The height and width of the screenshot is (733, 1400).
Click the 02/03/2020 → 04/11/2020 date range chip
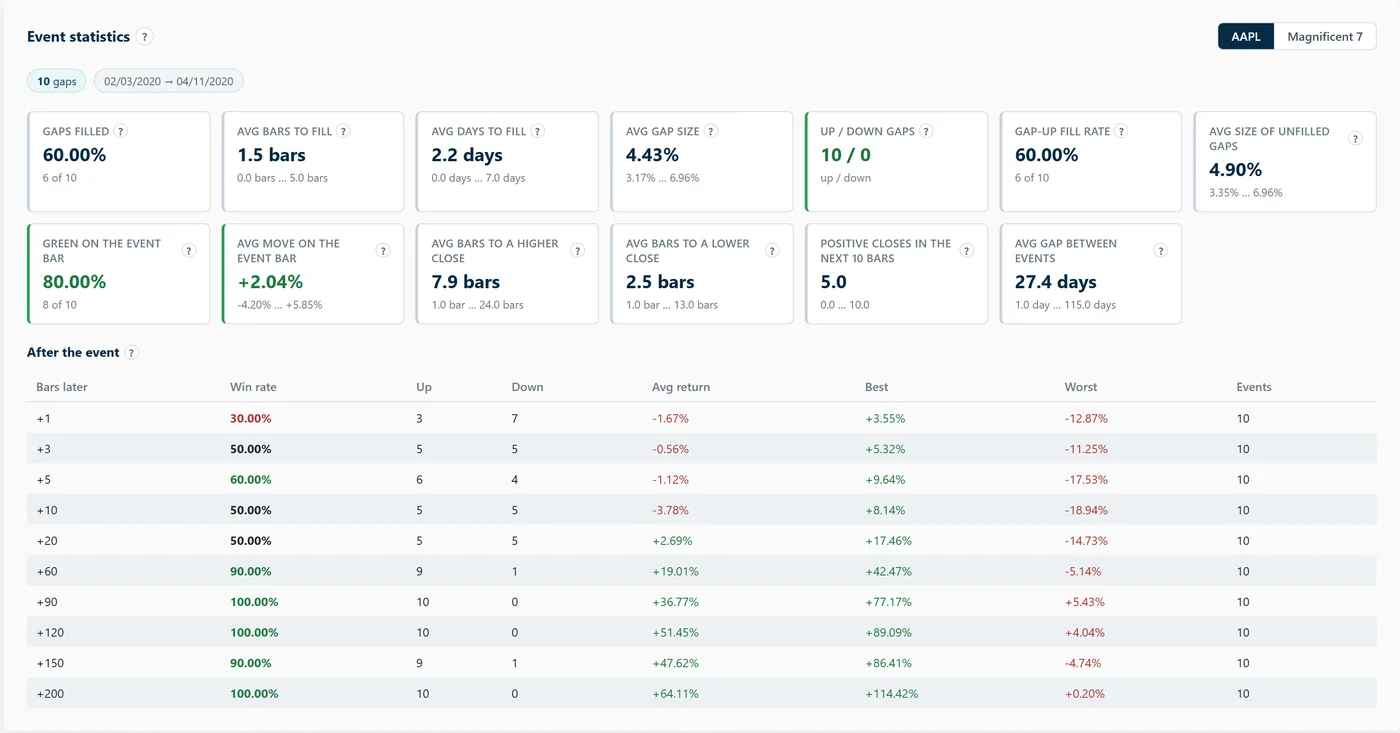[x=169, y=82]
